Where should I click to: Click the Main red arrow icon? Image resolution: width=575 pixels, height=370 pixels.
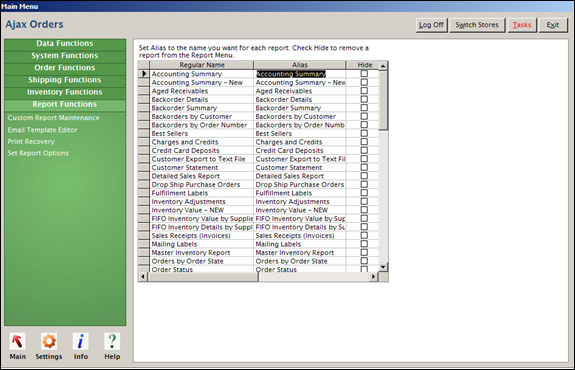(x=17, y=341)
